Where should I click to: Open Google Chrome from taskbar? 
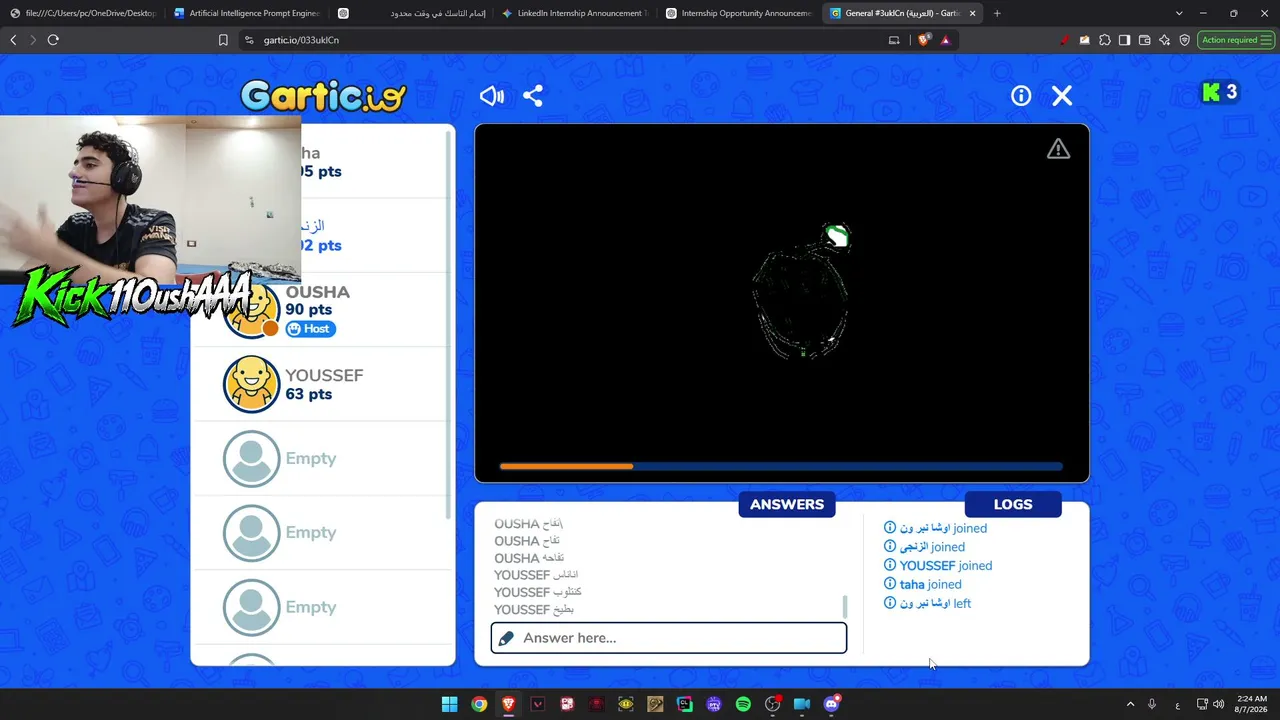(x=479, y=704)
